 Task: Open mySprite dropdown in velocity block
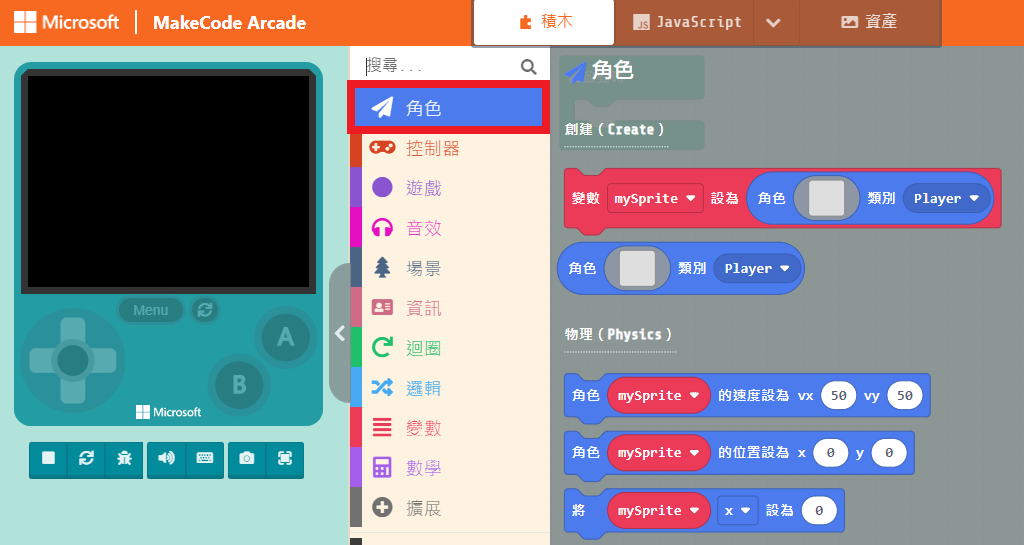(x=658, y=396)
